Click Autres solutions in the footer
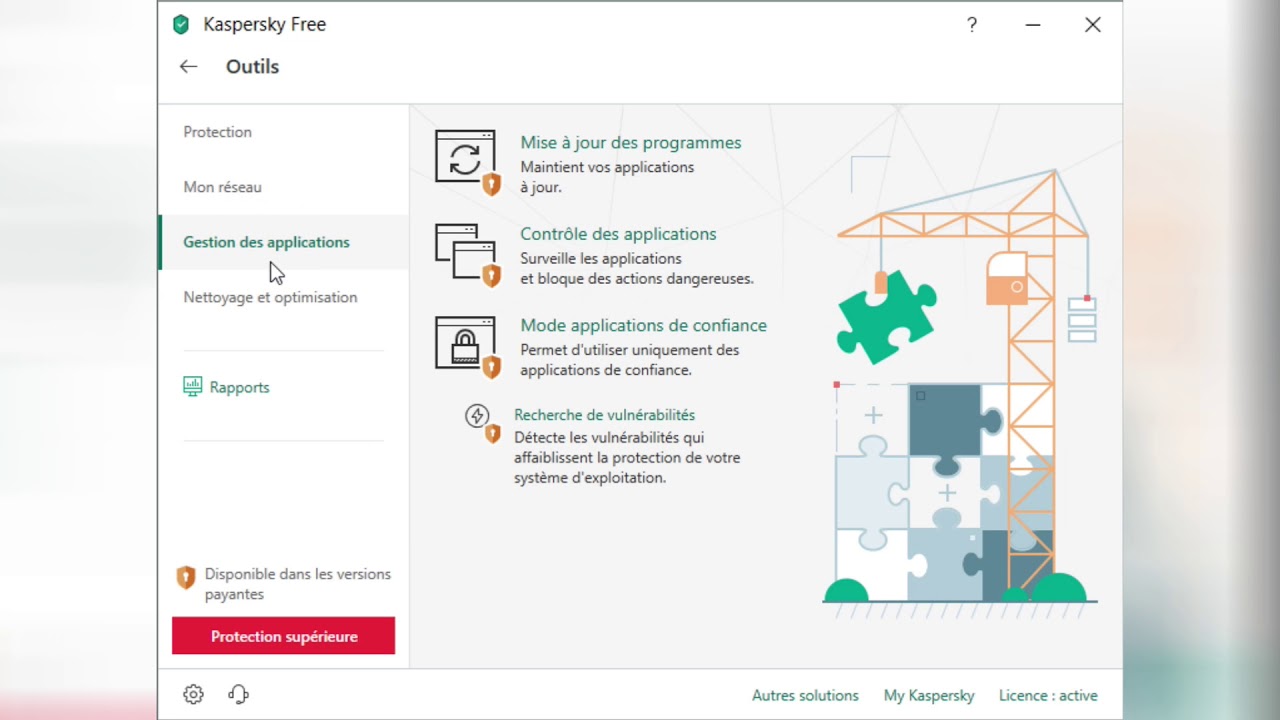 pos(805,695)
